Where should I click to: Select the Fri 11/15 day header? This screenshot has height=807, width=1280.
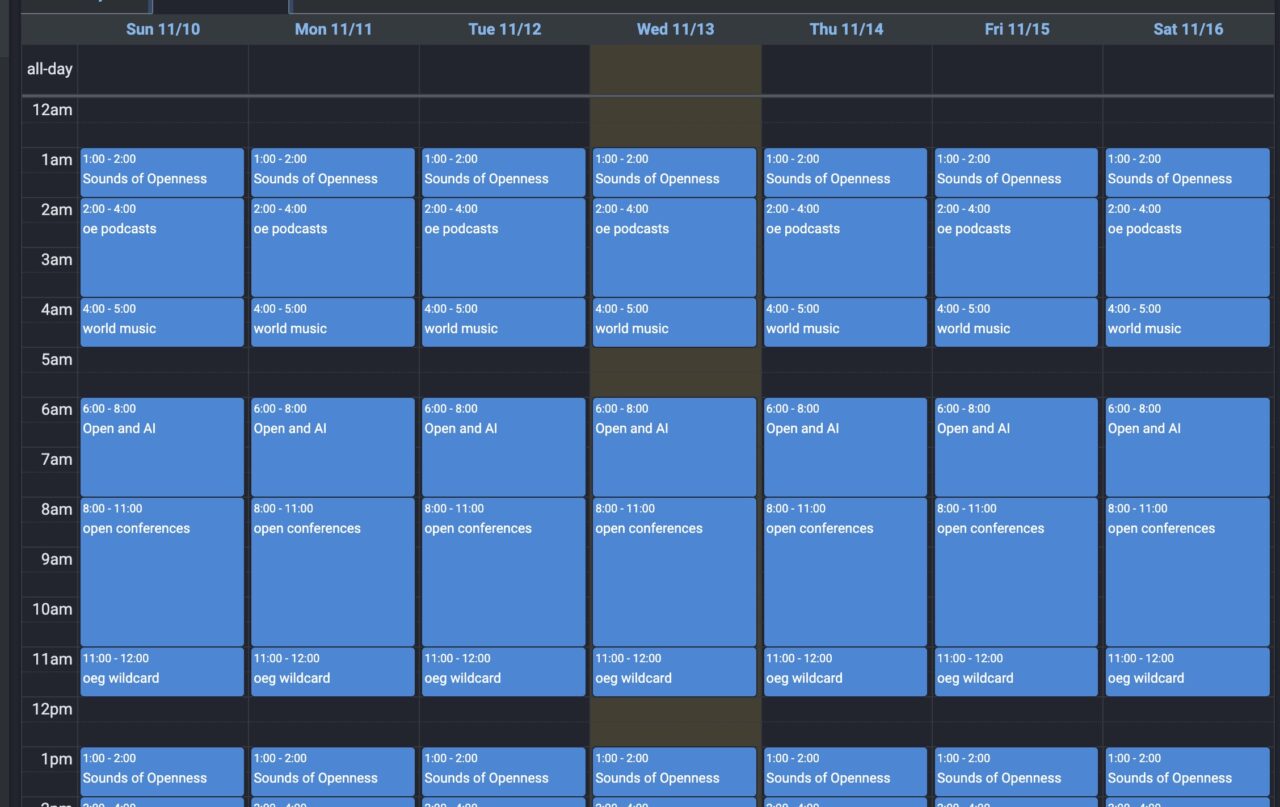coord(1017,29)
